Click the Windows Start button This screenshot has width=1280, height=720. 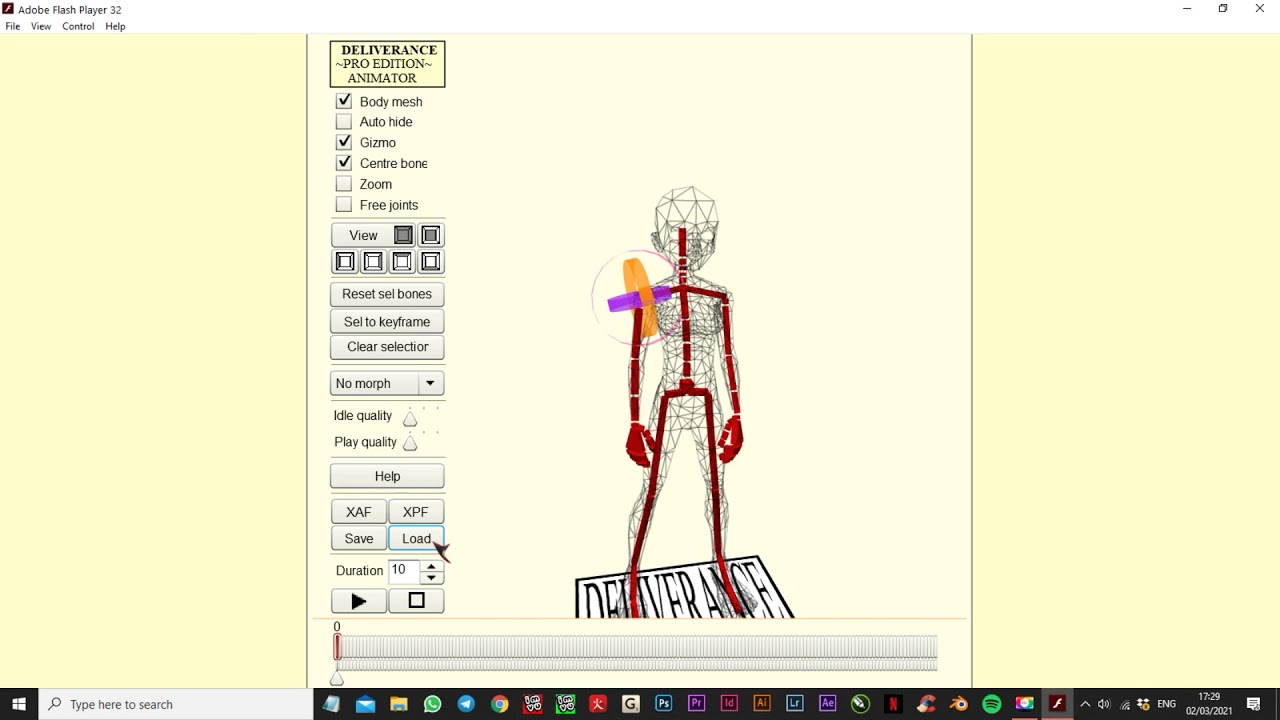tap(19, 704)
